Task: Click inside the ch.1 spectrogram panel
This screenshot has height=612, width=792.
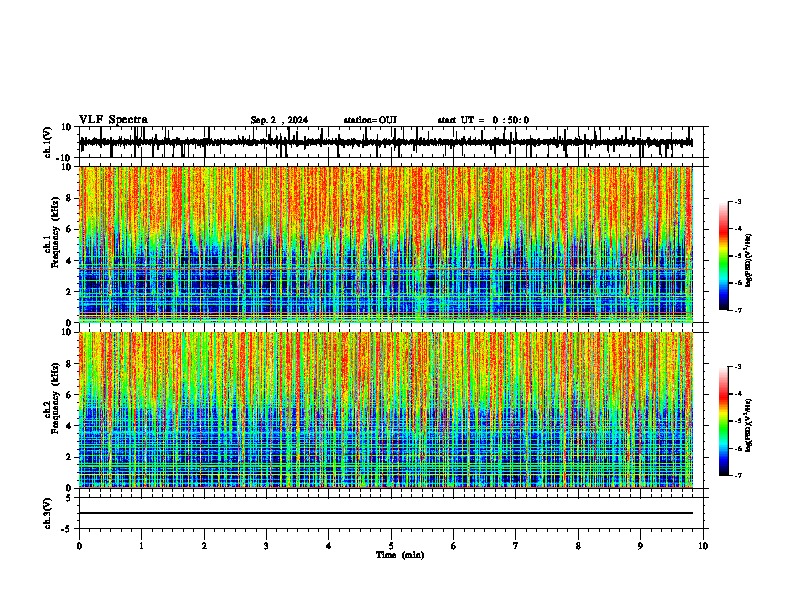Action: pyautogui.click(x=386, y=244)
